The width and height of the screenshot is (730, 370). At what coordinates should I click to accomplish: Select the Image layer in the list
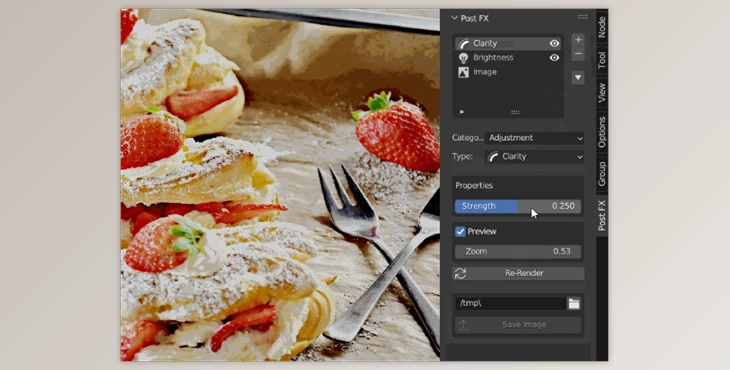pos(508,72)
